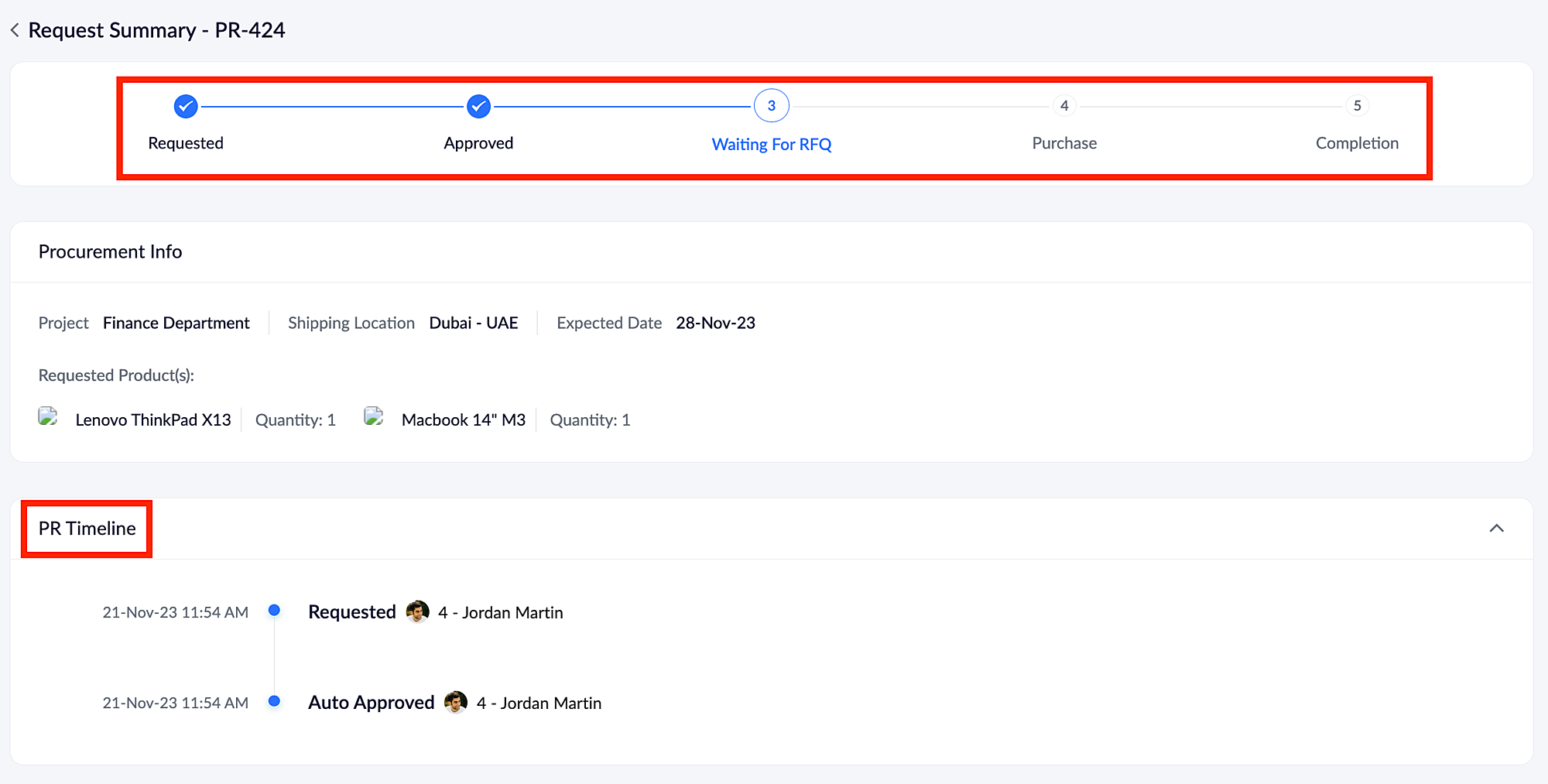The image size is (1548, 784).
Task: Click the Lenovo ThinkPad X13 product image
Action: click(48, 418)
